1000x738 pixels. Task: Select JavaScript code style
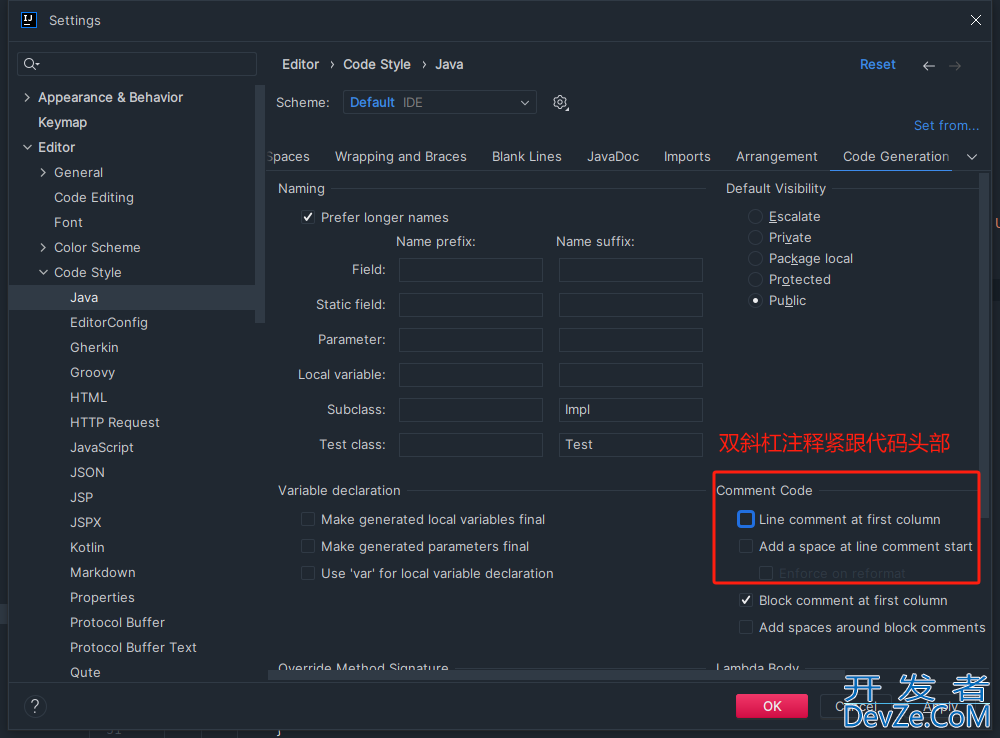pyautogui.click(x=101, y=447)
